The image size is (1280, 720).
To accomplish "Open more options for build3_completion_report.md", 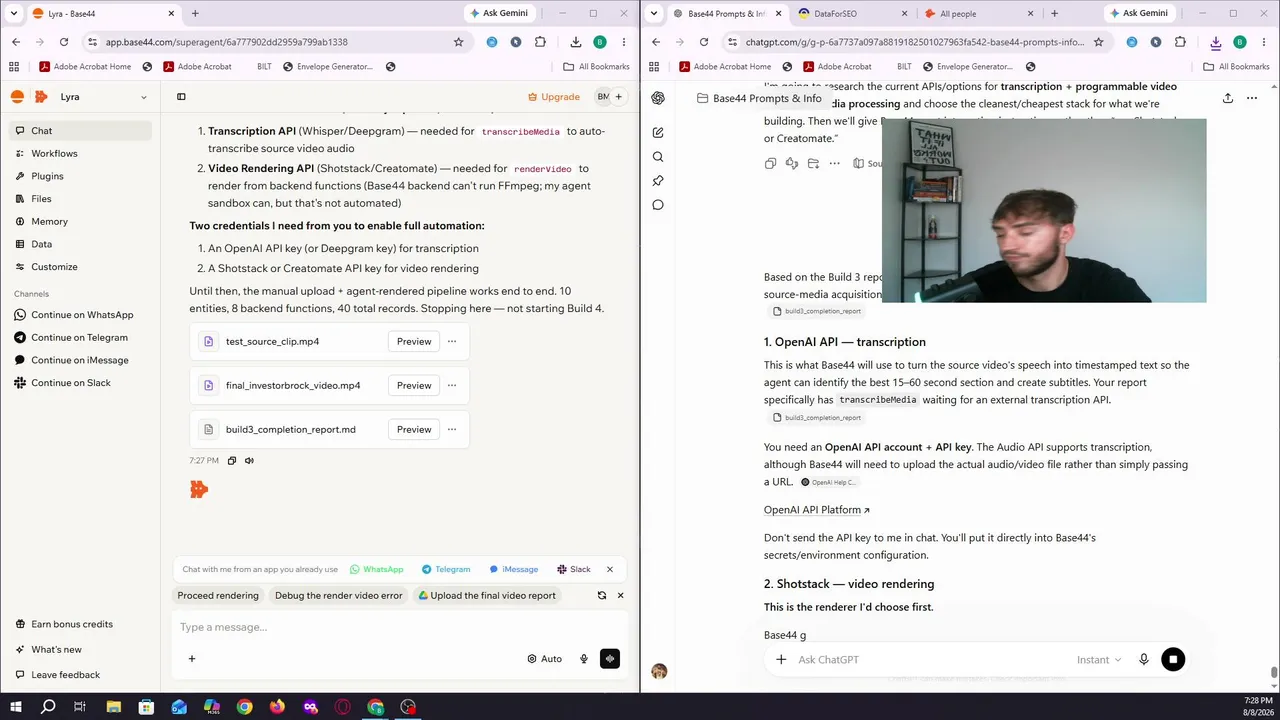I will point(452,429).
